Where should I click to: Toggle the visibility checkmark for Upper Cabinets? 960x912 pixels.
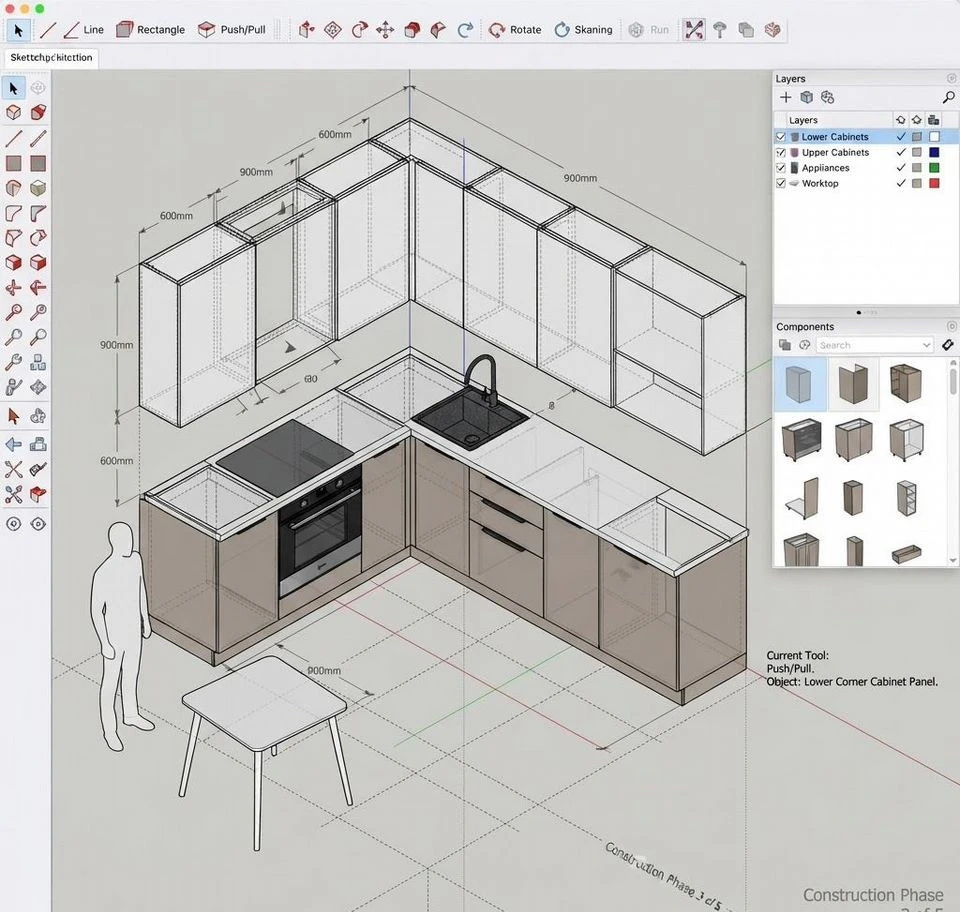click(901, 152)
